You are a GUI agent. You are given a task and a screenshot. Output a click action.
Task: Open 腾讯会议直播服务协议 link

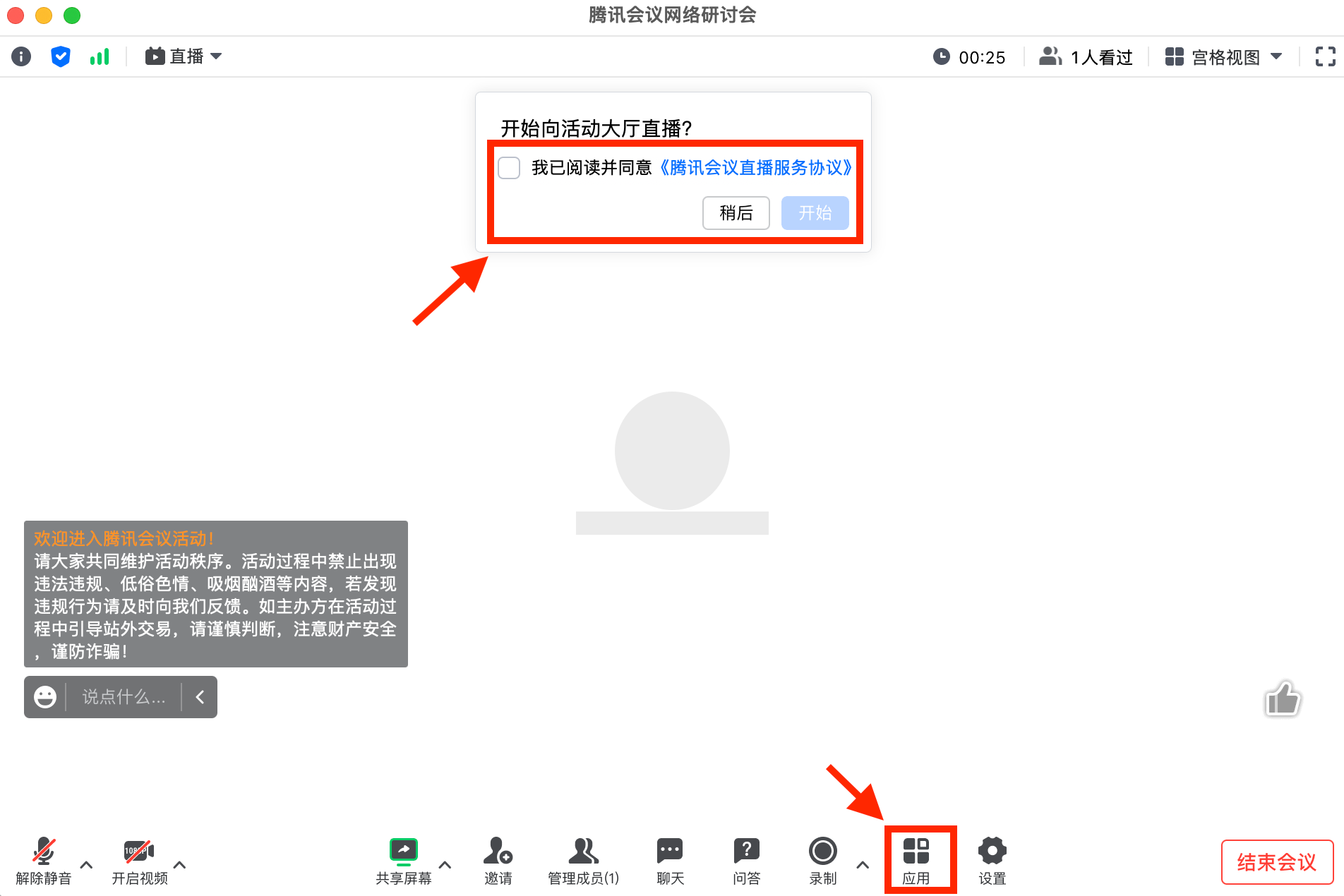(757, 168)
